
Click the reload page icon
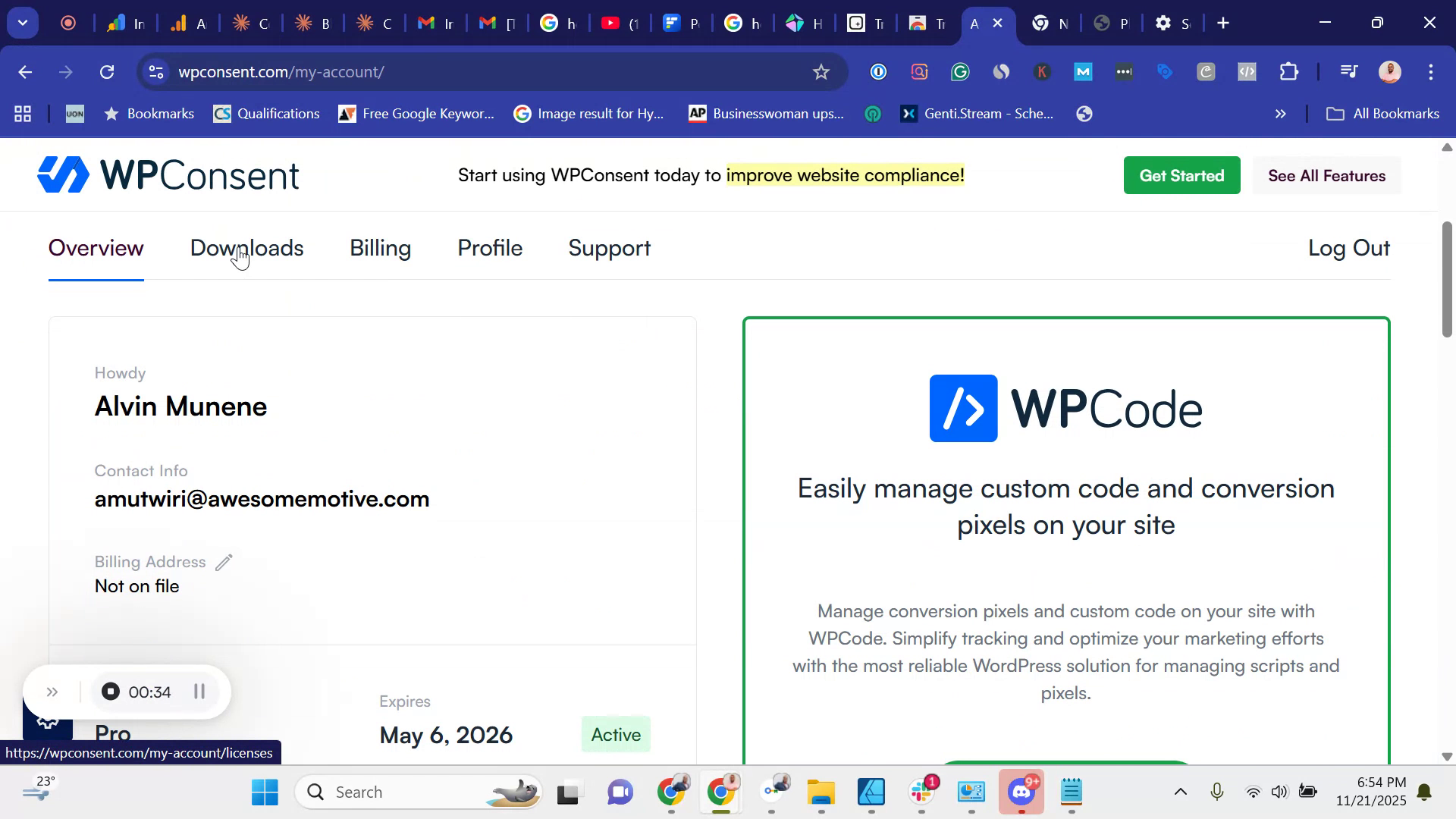[107, 72]
